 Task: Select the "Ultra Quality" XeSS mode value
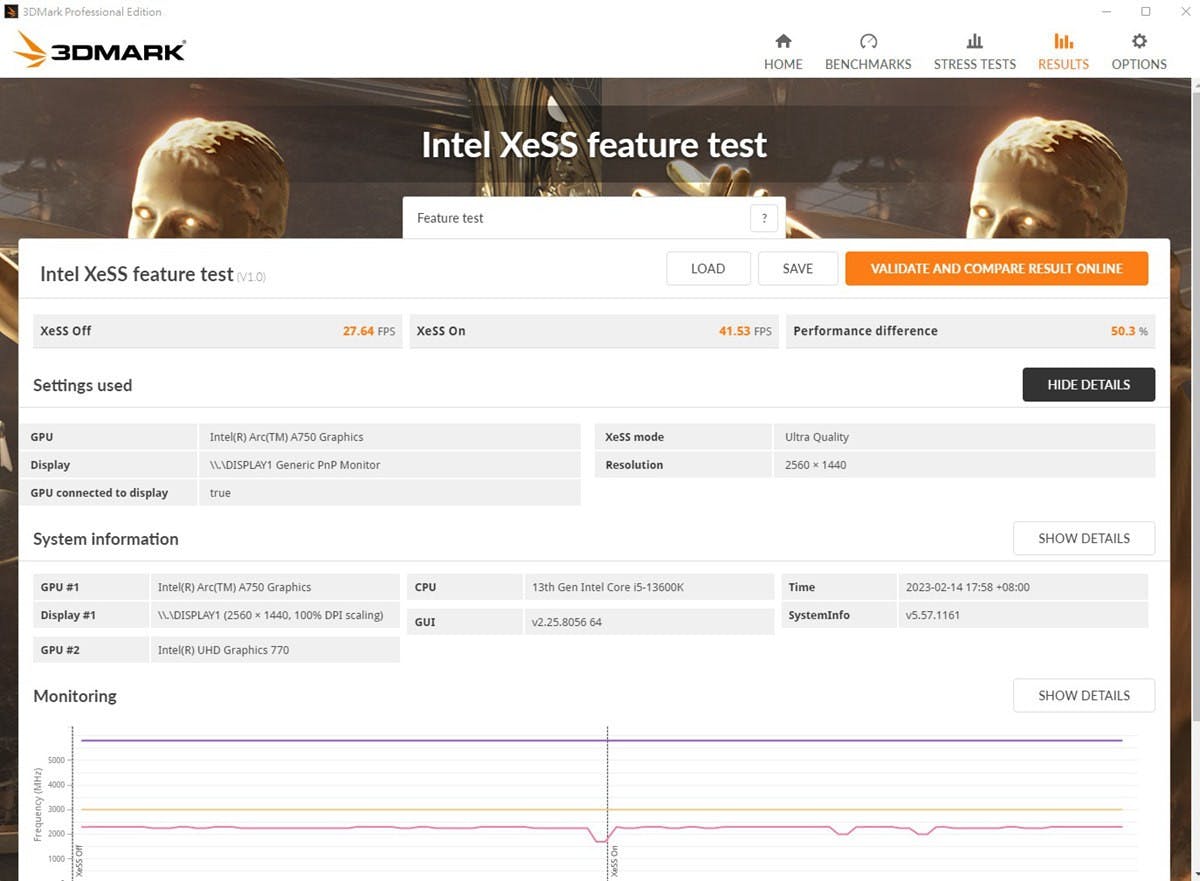(817, 437)
